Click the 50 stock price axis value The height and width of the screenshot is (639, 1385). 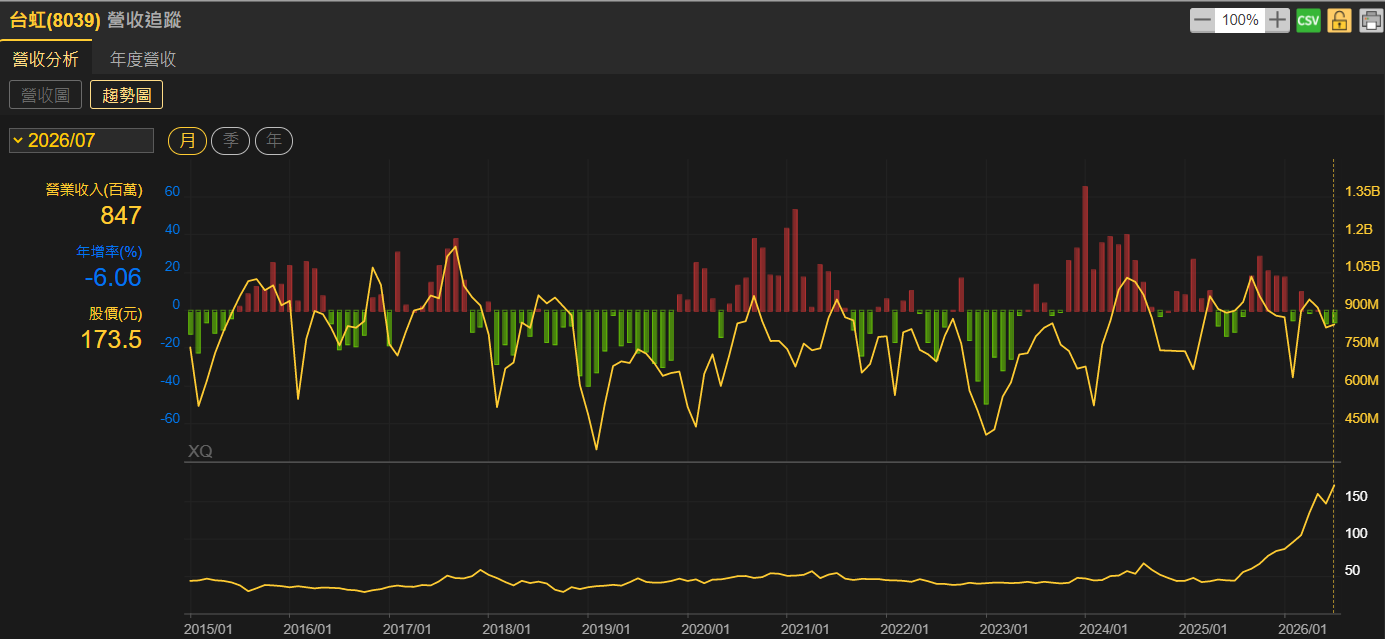(1352, 571)
